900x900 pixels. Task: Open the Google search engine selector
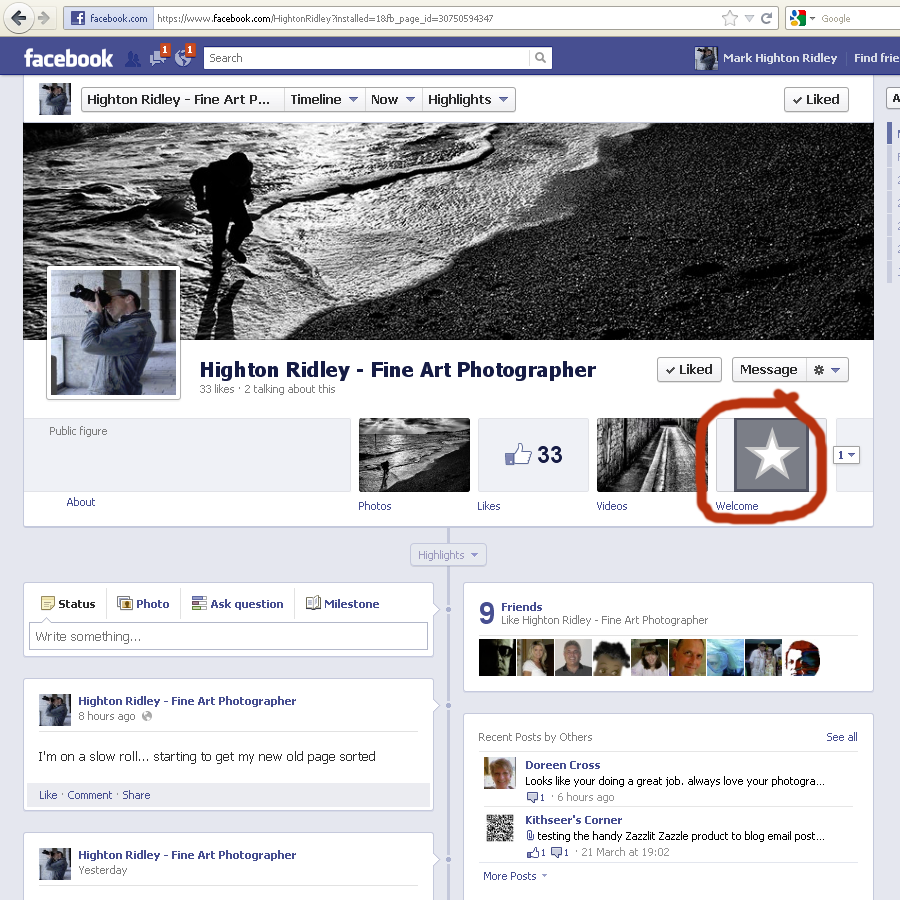coord(802,18)
